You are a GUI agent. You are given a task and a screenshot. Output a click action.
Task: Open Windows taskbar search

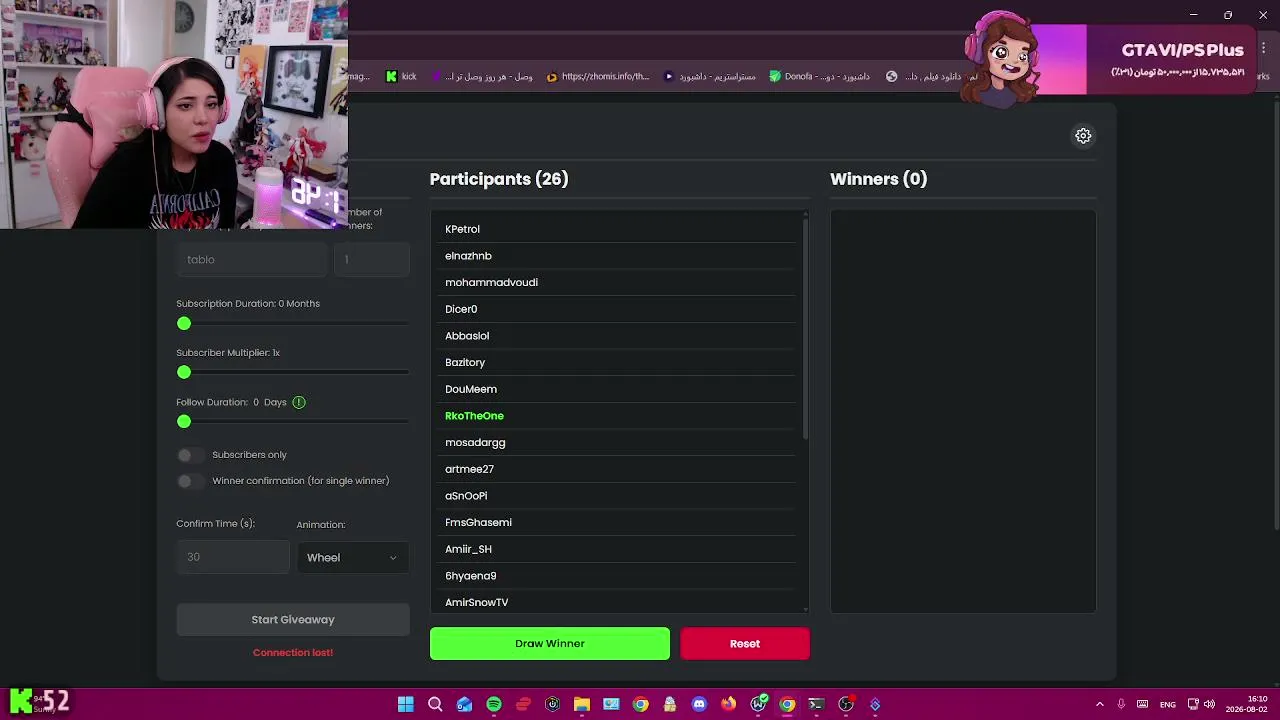(435, 704)
